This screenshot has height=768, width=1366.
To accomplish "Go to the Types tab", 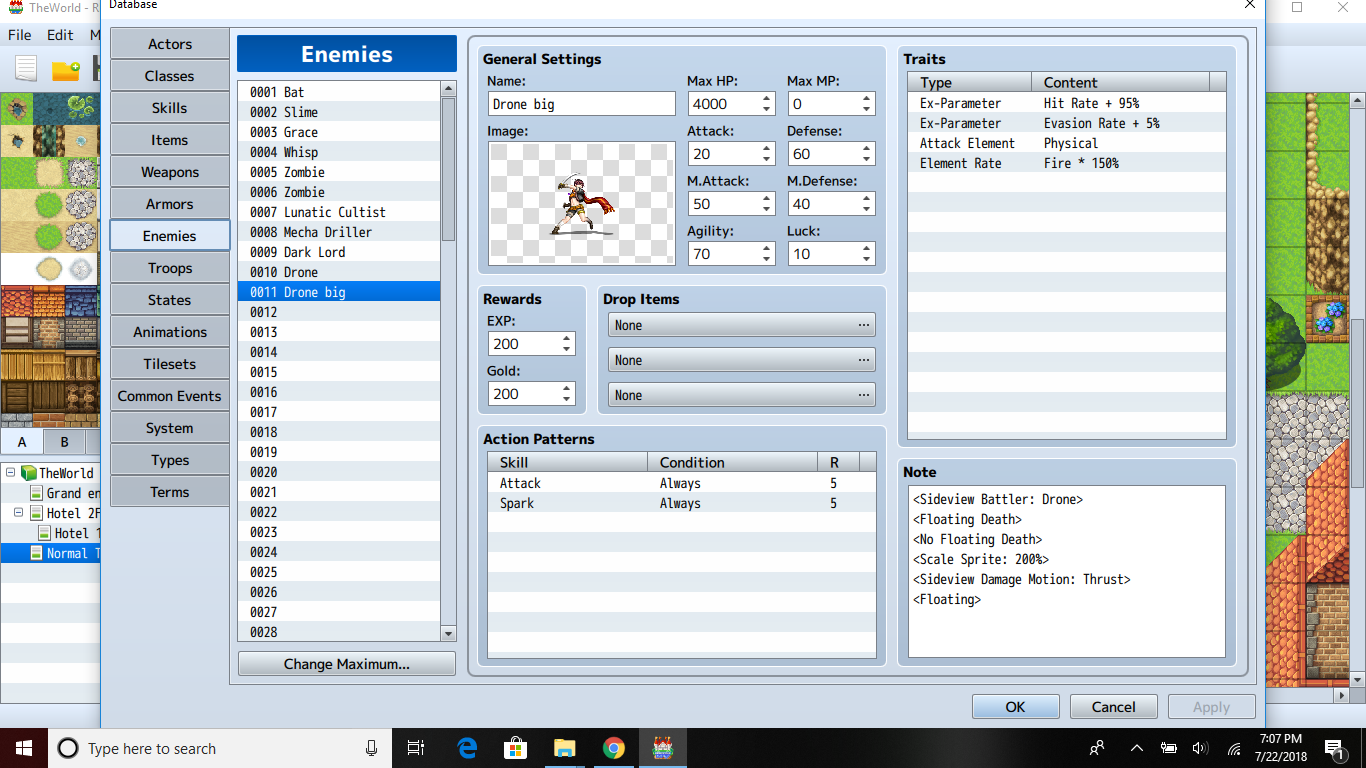I will 170,460.
